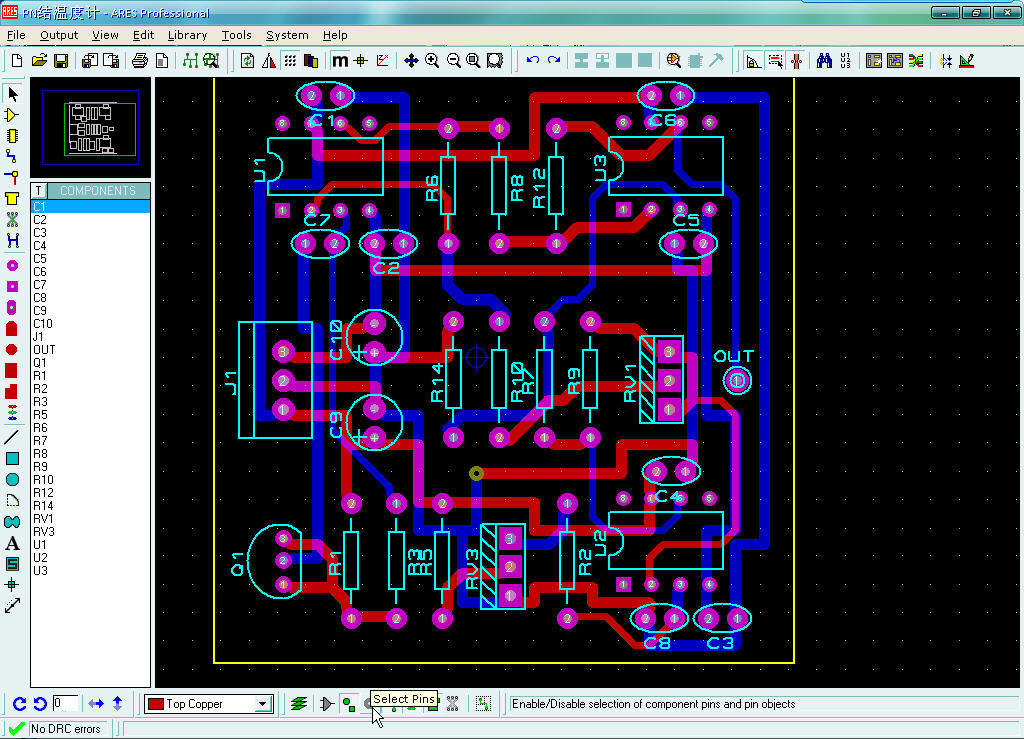The height and width of the screenshot is (739, 1024).
Task: Toggle the selection layer filter icon
Action: (x=299, y=704)
